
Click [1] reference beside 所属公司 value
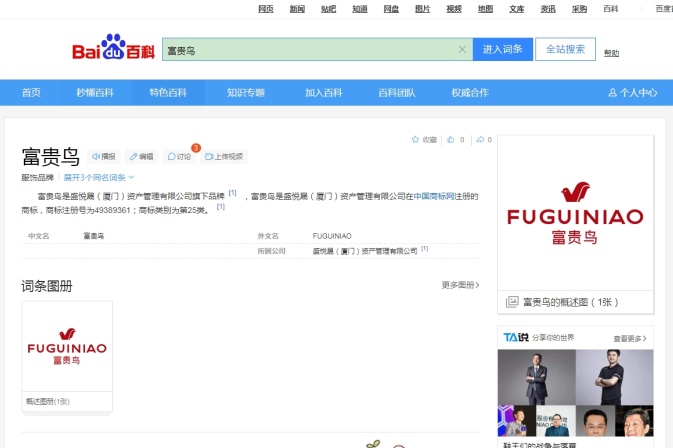[424, 248]
